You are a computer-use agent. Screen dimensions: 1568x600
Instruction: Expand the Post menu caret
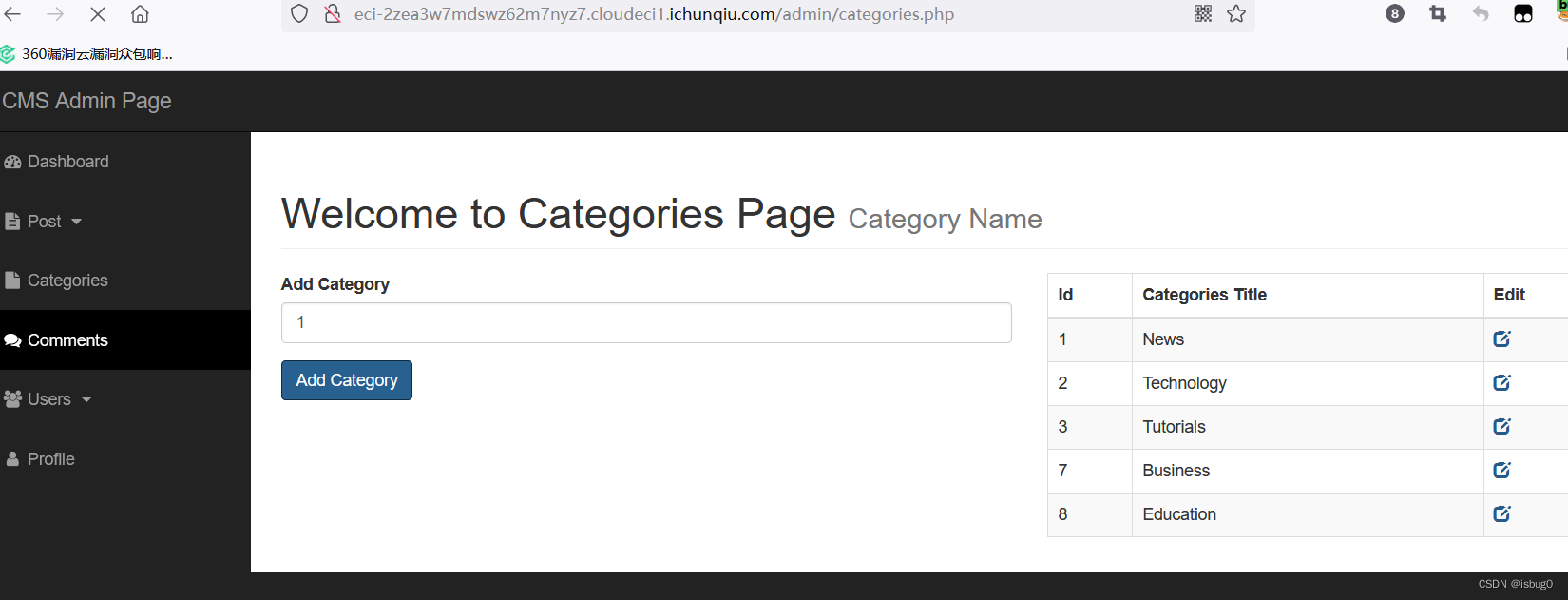click(x=76, y=222)
